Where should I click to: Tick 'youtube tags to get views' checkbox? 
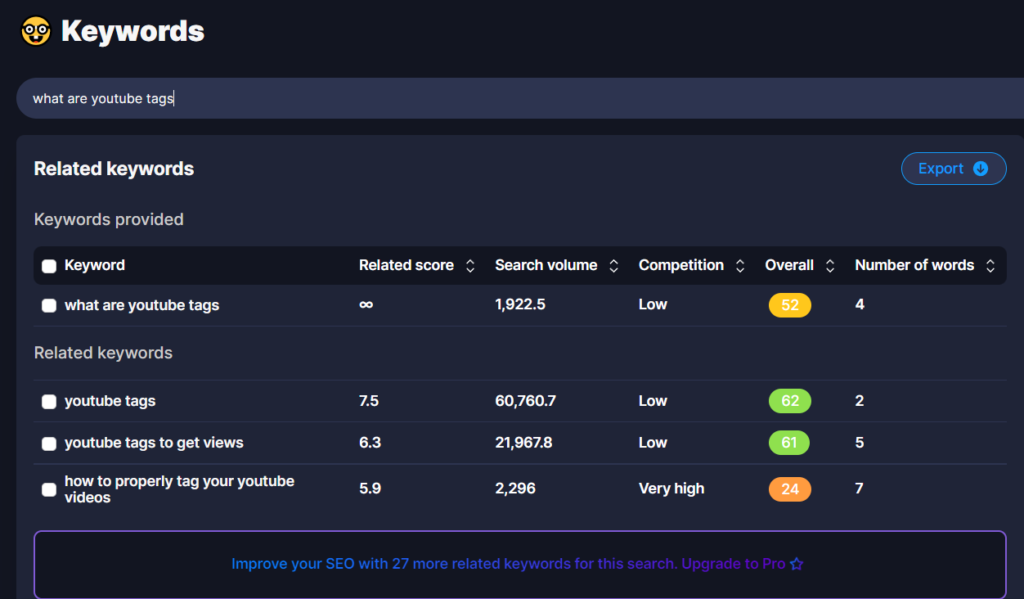(x=49, y=443)
